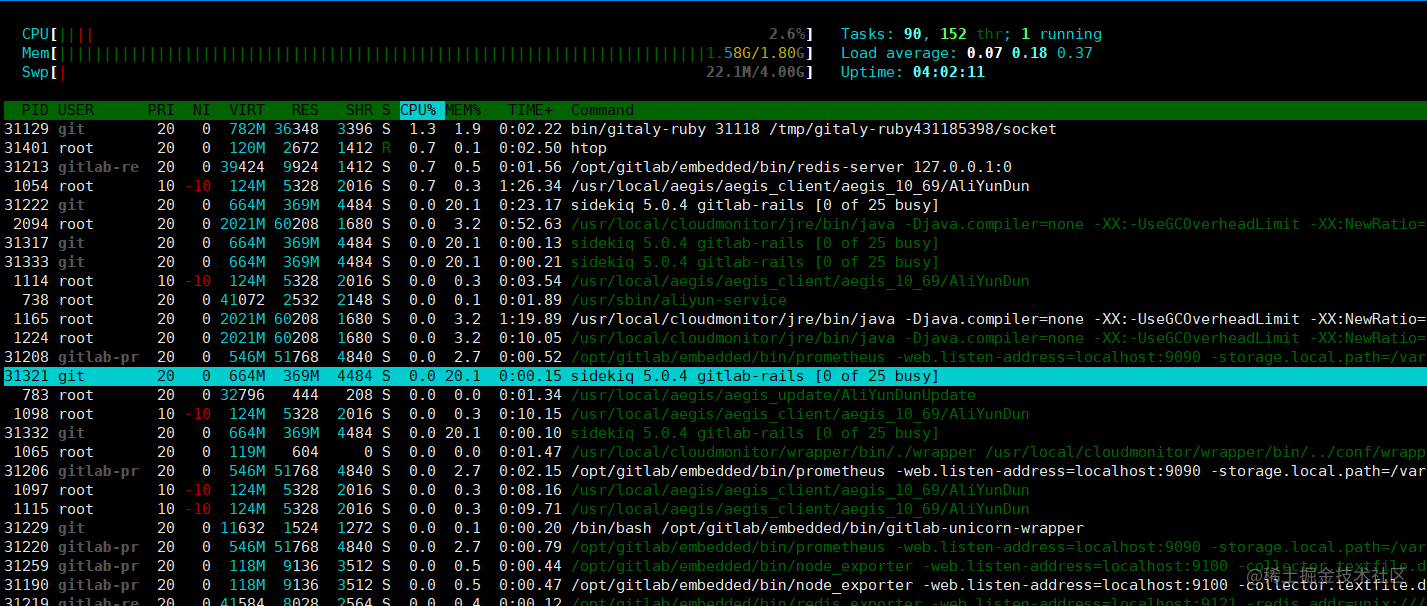Select the htop process row PID 31401
The image size is (1427, 606).
tap(713, 148)
